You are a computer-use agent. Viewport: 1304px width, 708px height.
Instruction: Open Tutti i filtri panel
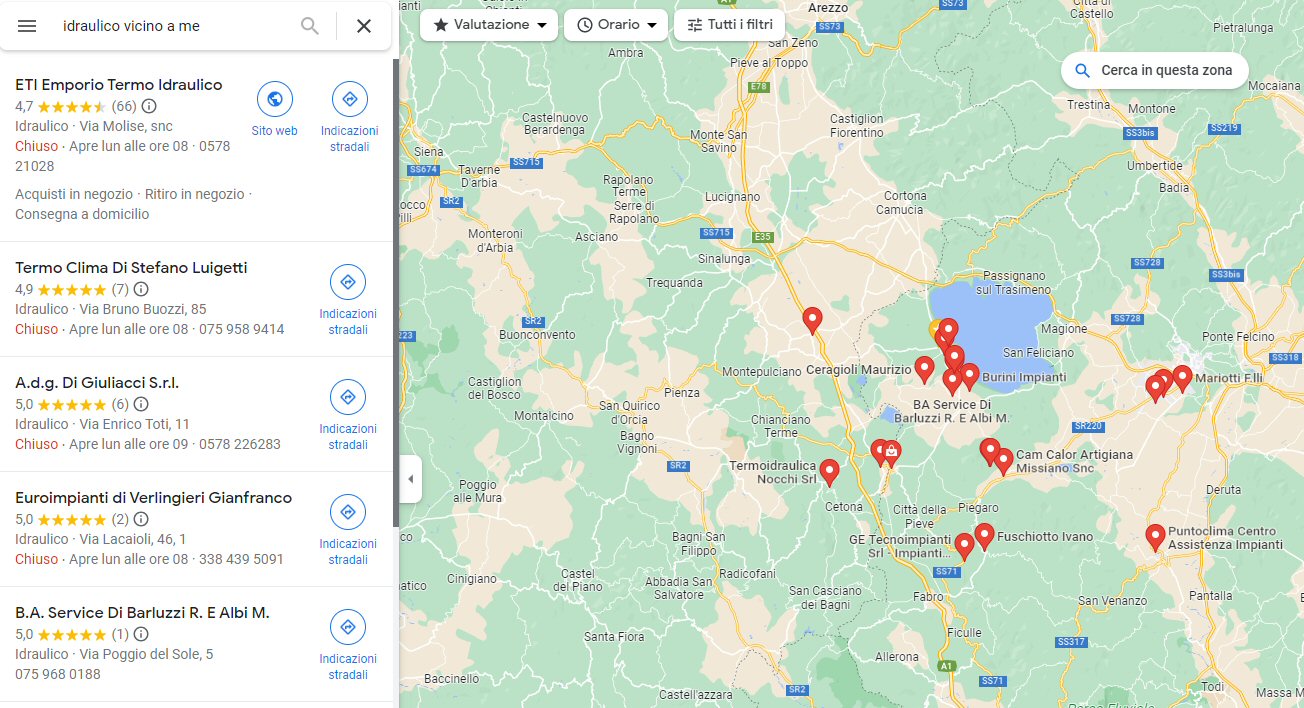coord(729,25)
